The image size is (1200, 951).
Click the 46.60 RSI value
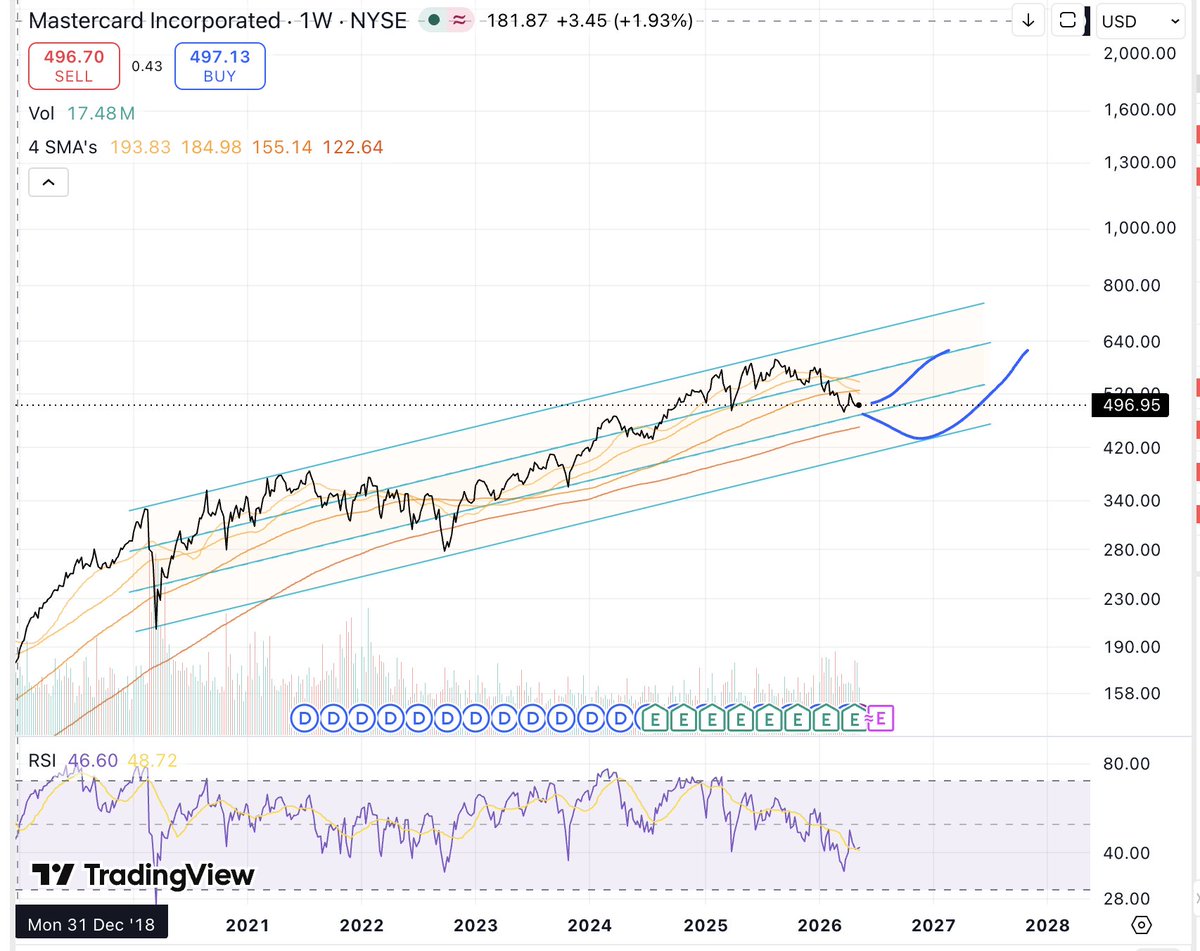point(91,761)
